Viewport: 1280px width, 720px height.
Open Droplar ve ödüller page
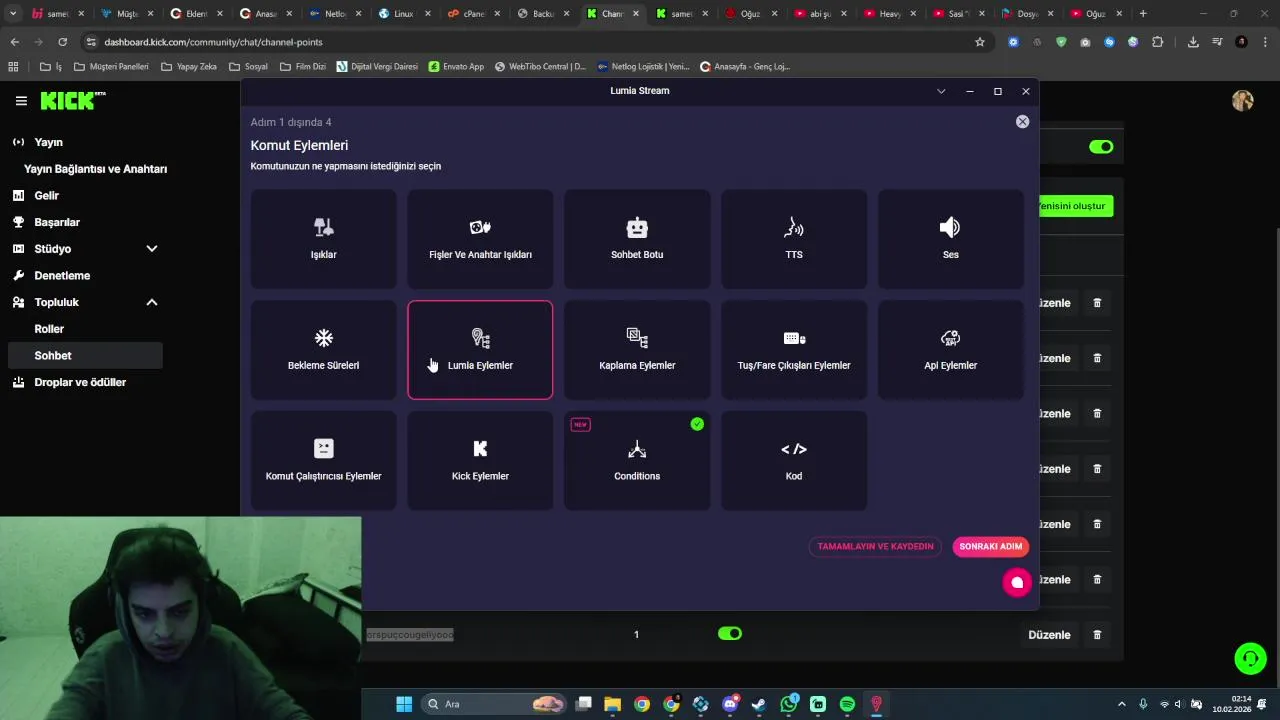pos(69,382)
